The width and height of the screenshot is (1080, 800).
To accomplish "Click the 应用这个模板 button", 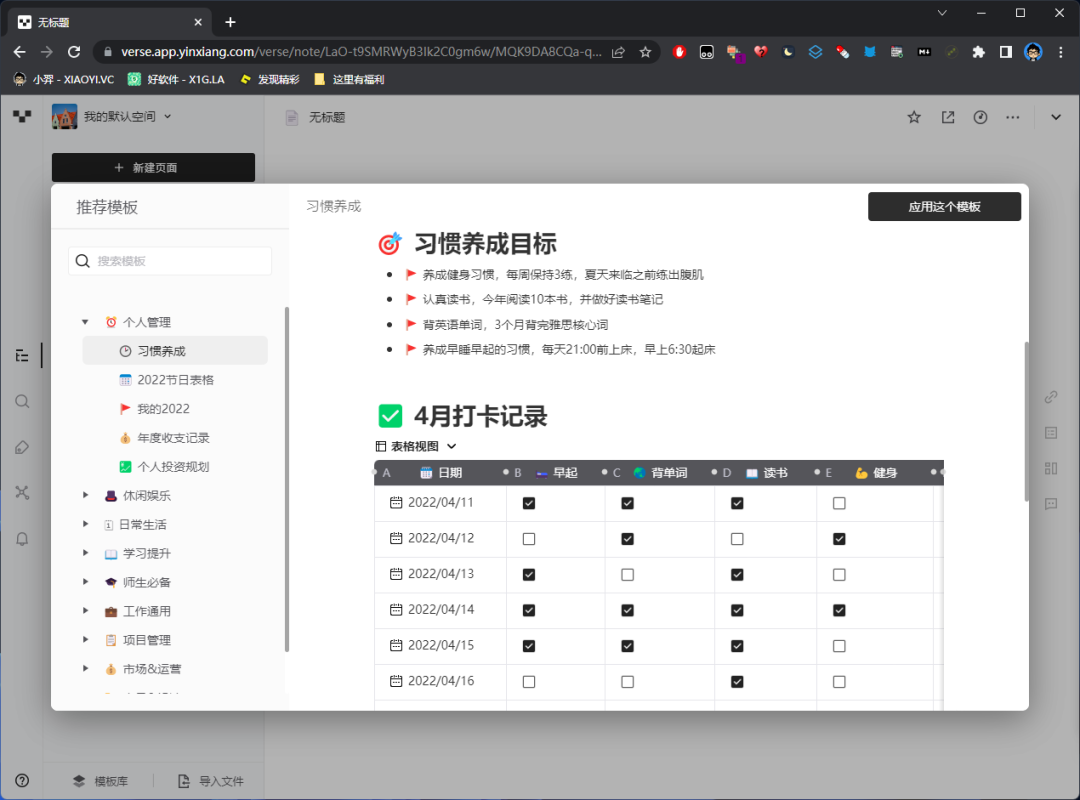I will pyautogui.click(x=944, y=206).
